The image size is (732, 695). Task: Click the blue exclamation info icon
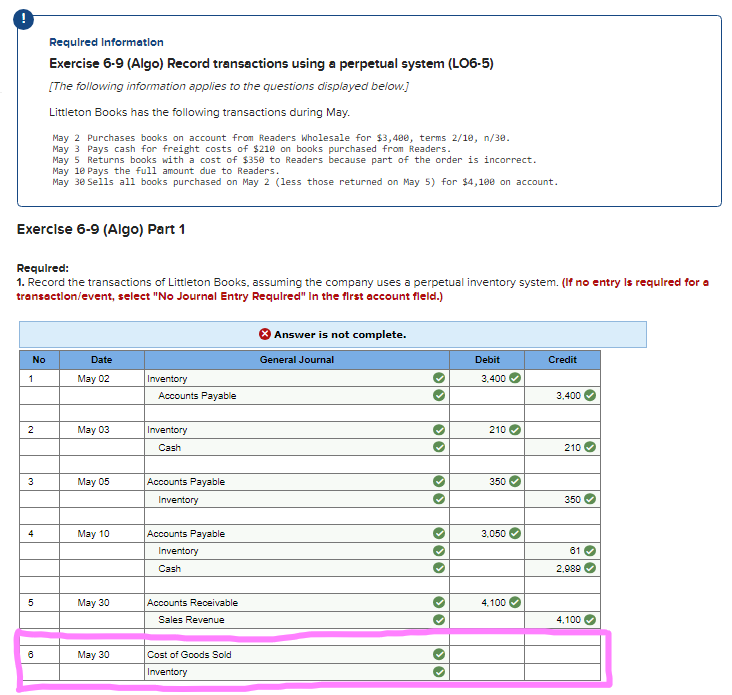pos(23,19)
